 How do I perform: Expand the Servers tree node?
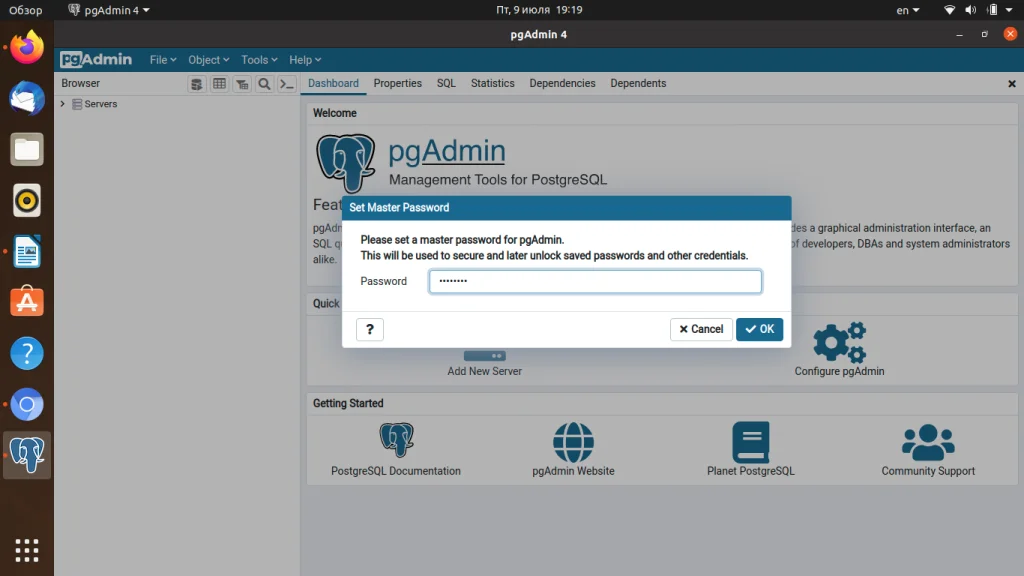pyautogui.click(x=63, y=103)
